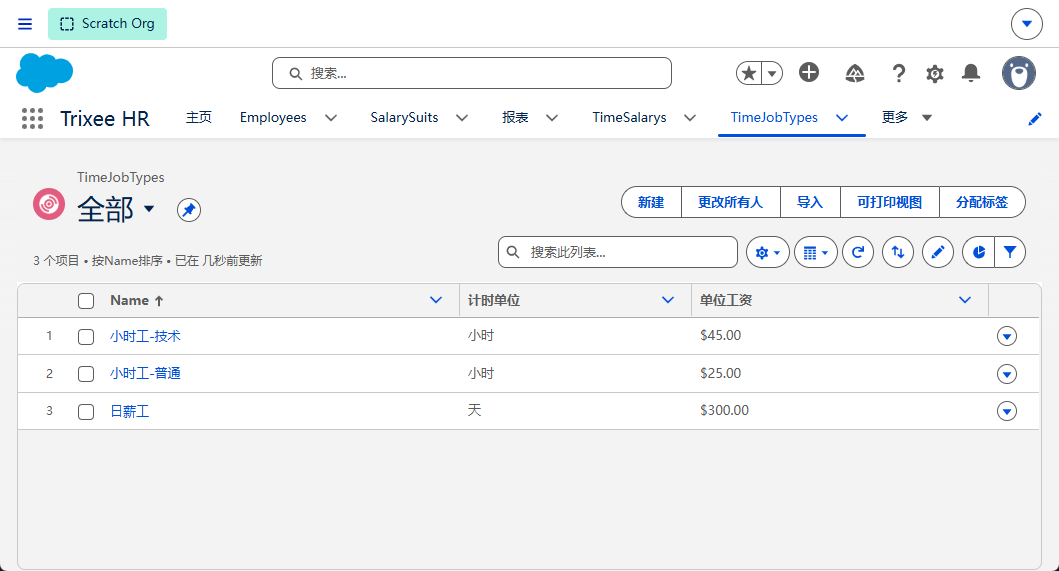The image size is (1059, 571).
Task: Refresh the list view
Action: coord(858,252)
